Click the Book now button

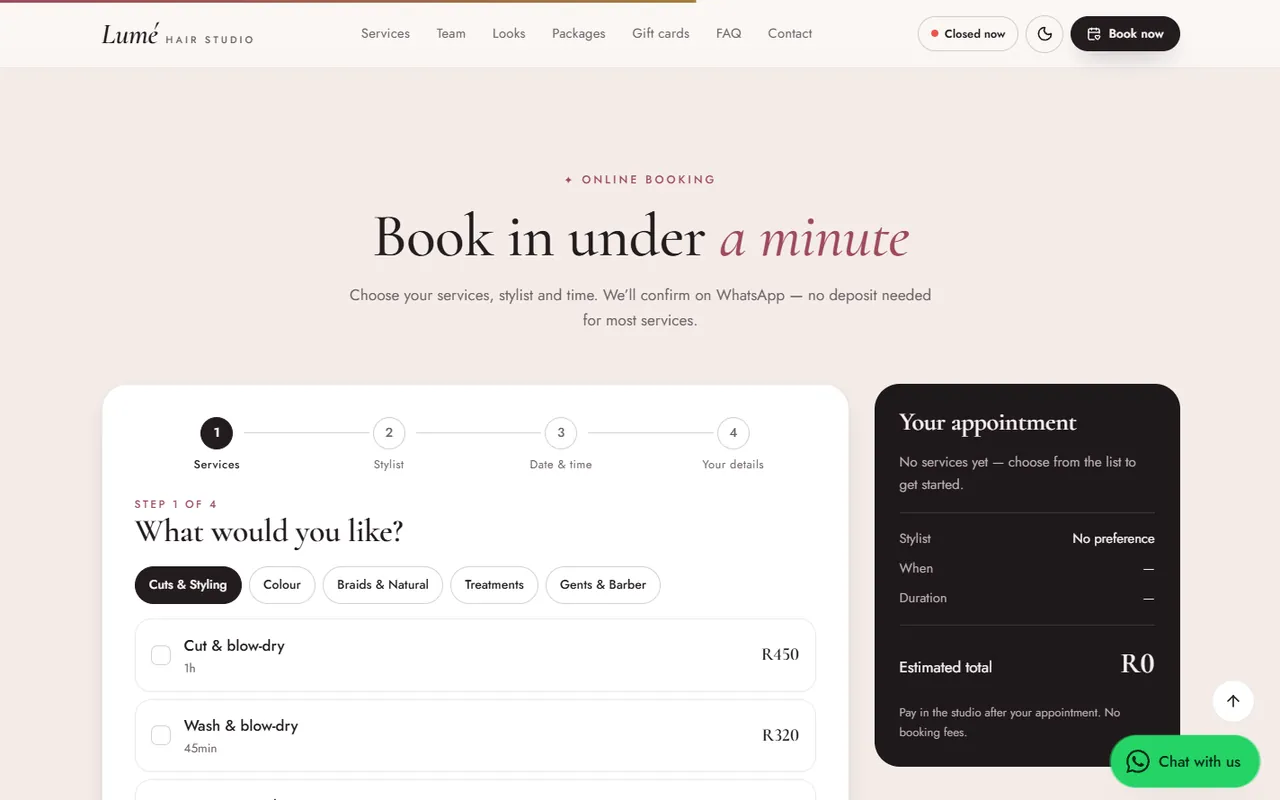pos(1125,34)
